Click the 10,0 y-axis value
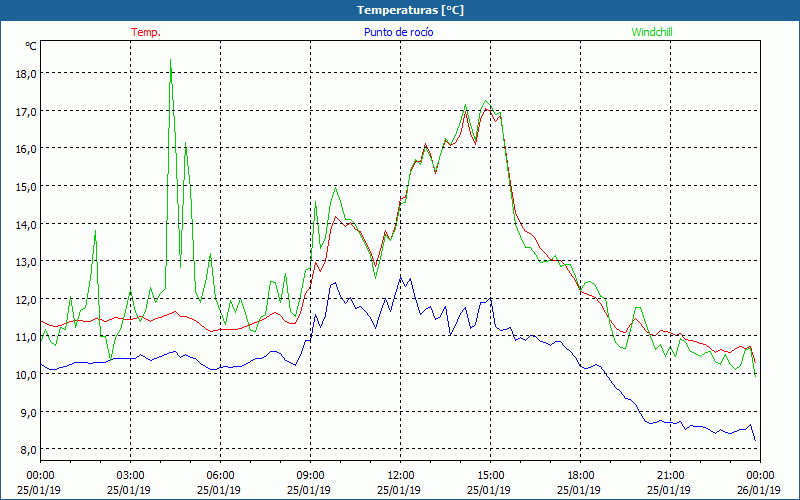The height and width of the screenshot is (500, 800). [x=26, y=374]
